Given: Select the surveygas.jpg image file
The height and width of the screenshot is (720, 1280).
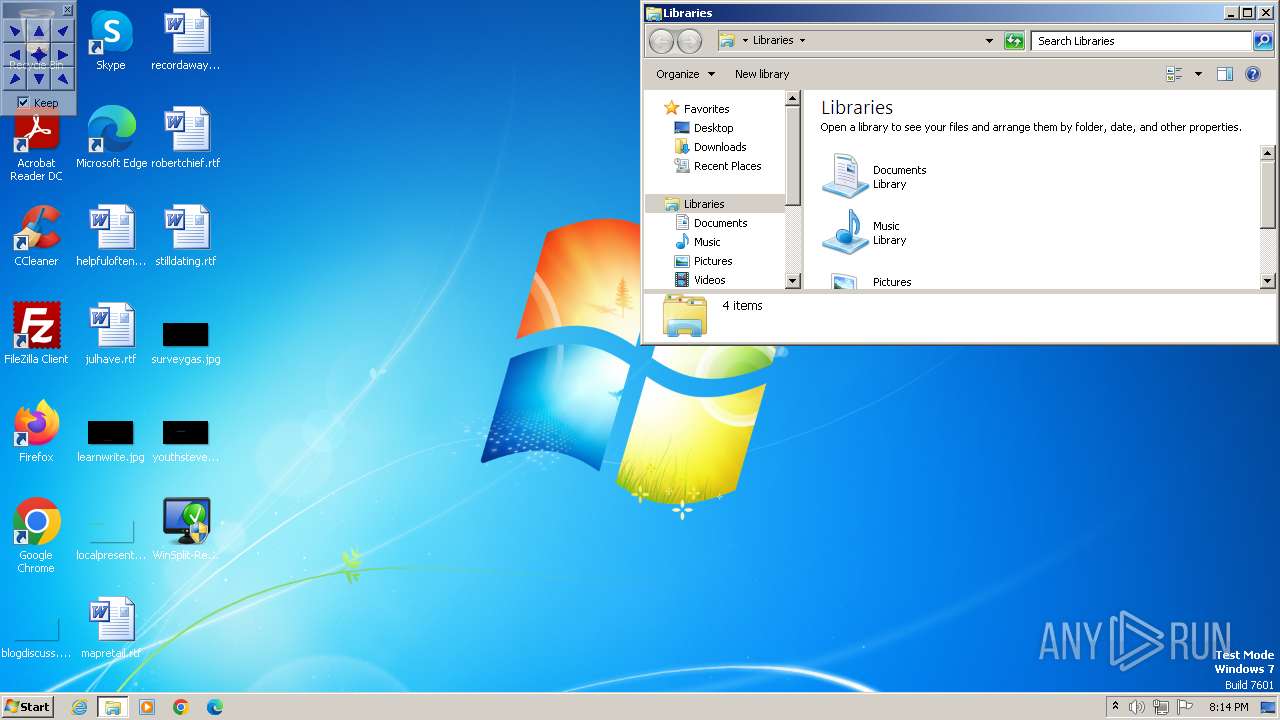Looking at the screenshot, I should (x=186, y=342).
